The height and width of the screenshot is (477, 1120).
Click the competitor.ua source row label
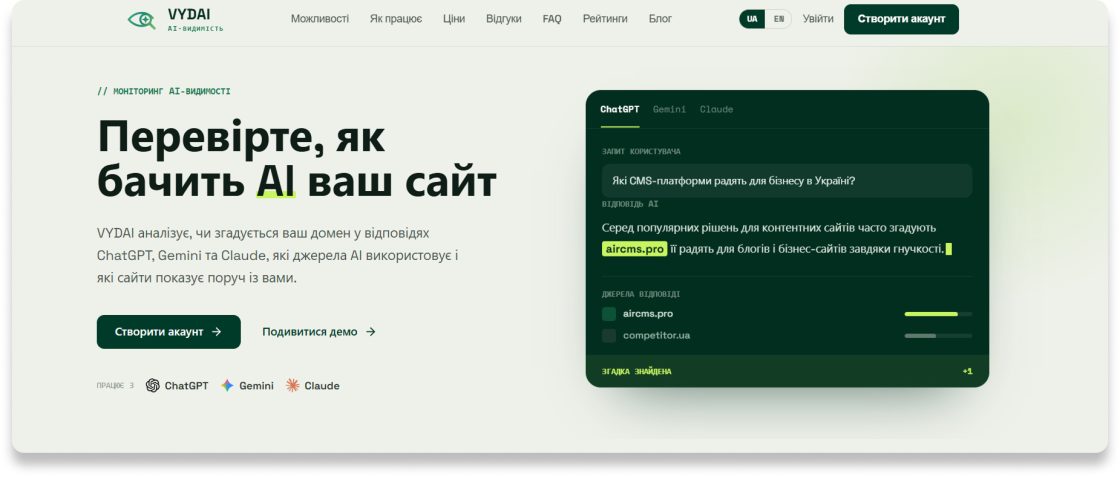[x=656, y=336]
